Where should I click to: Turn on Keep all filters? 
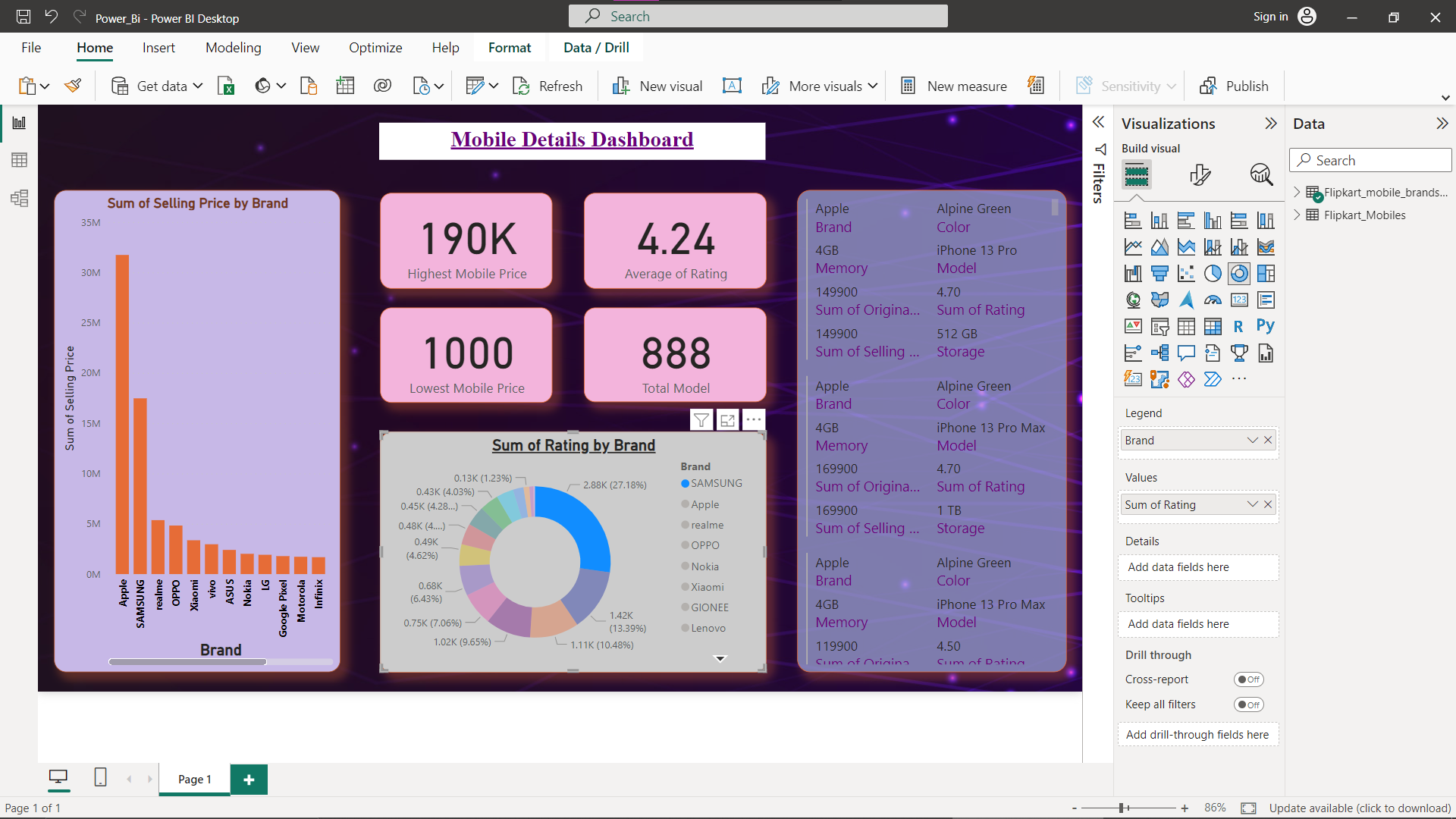coord(1248,704)
